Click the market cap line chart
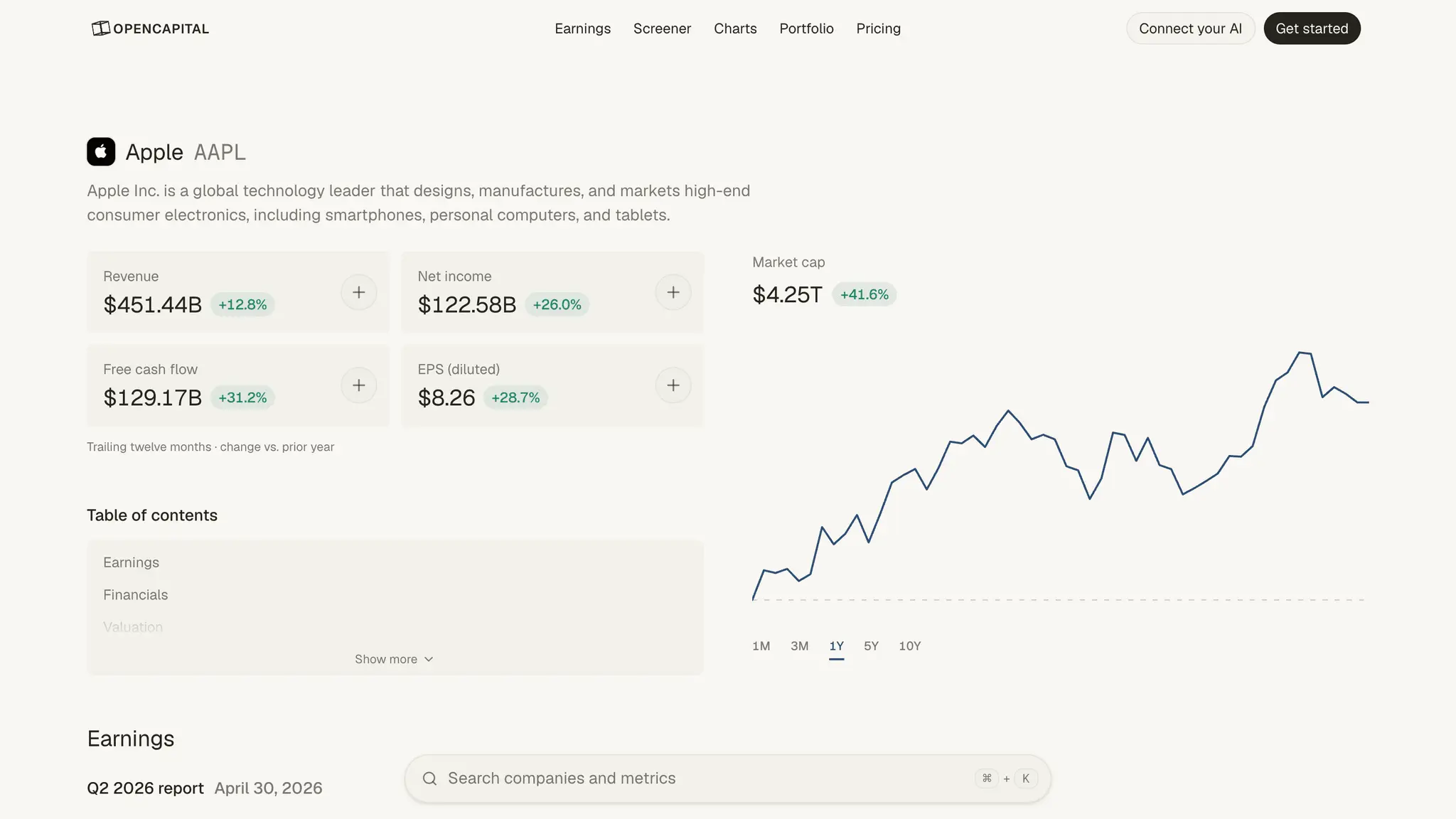1456x819 pixels. click(1059, 476)
